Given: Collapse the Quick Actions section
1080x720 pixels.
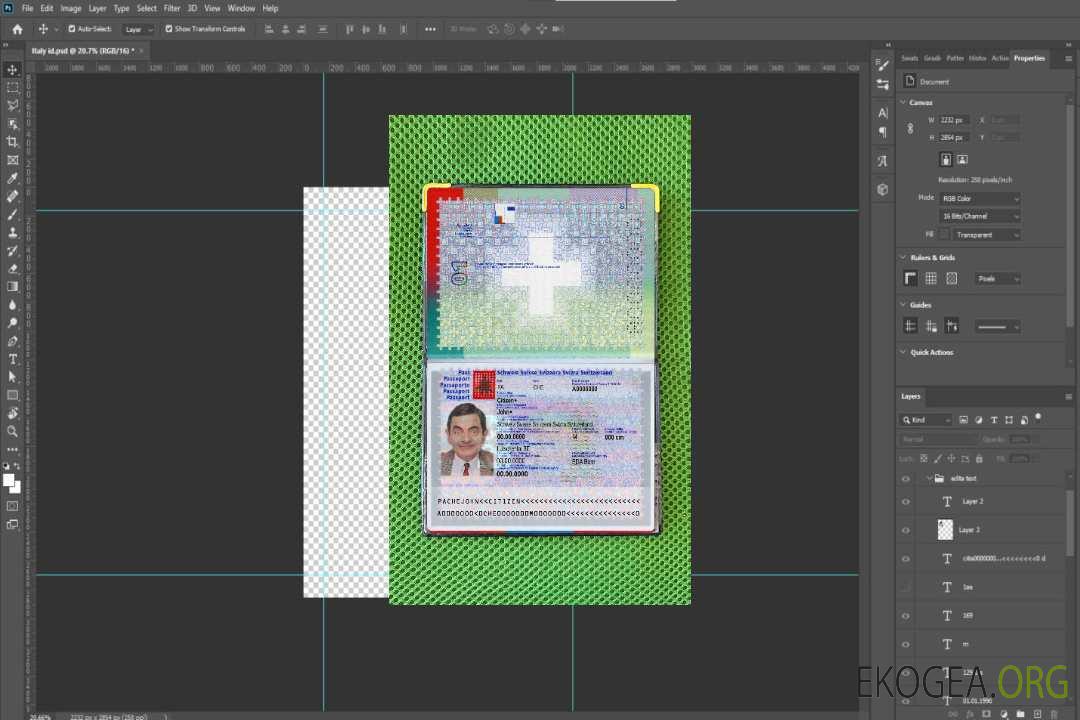Looking at the screenshot, I should tap(904, 352).
